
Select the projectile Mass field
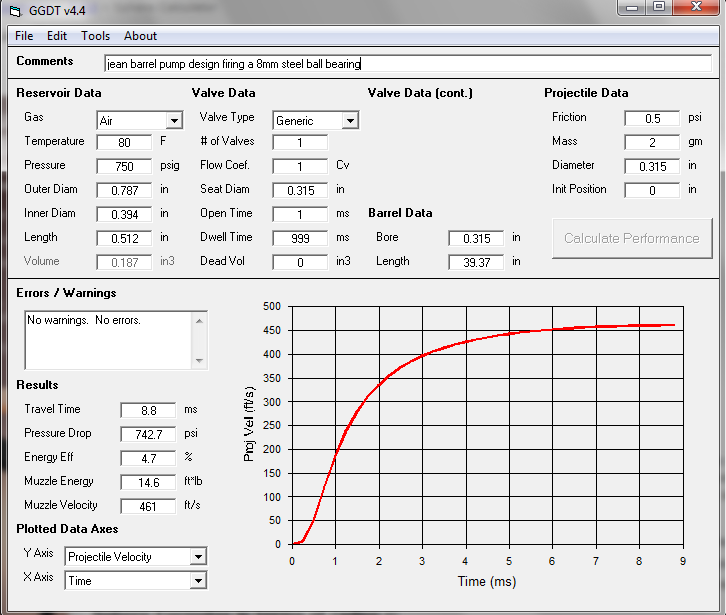coord(652,142)
